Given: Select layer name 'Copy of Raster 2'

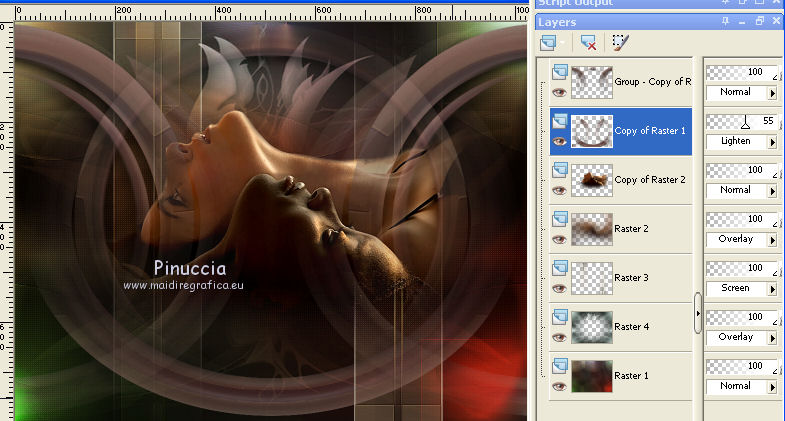Looking at the screenshot, I should 650,180.
